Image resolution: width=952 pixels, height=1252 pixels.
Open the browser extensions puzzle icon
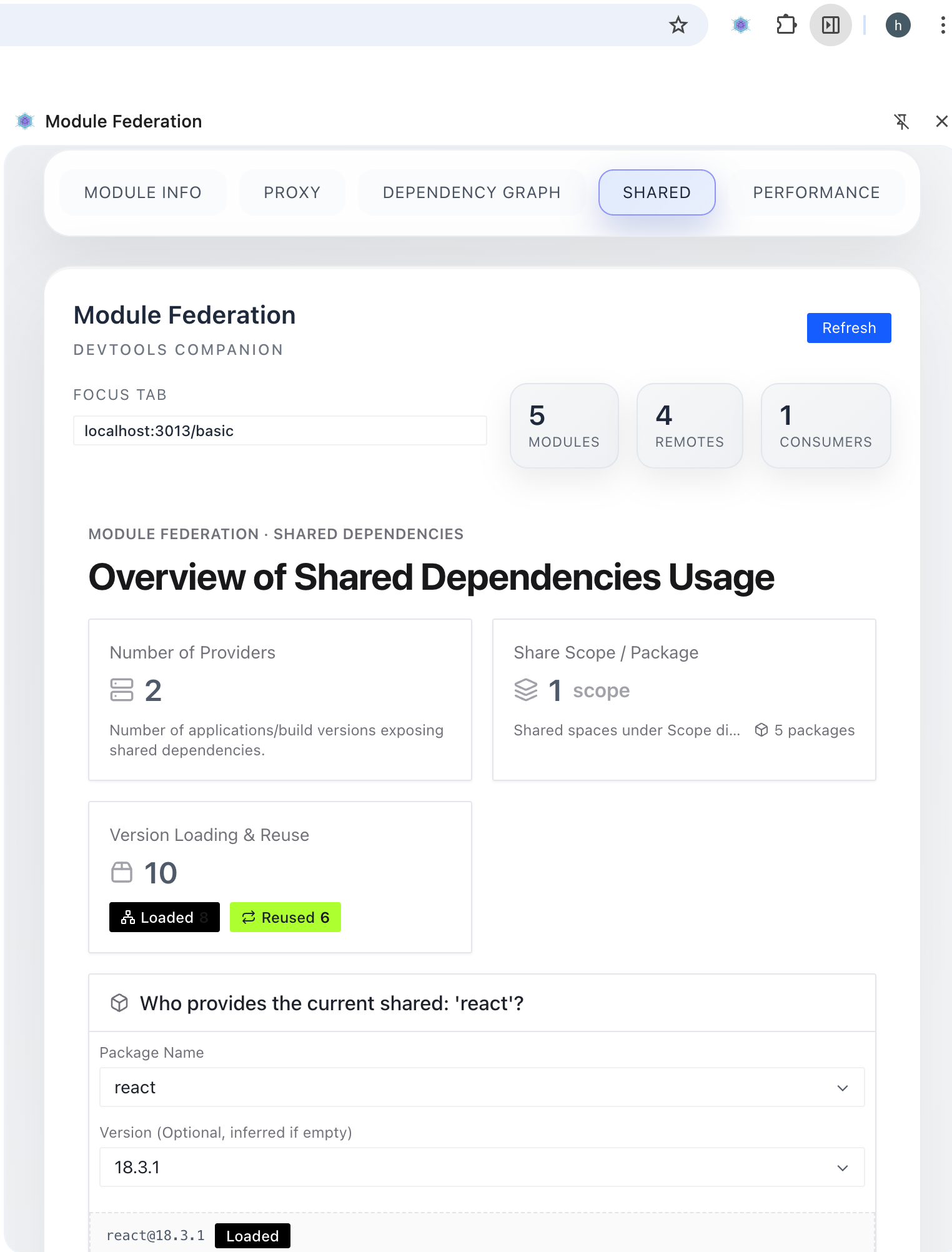[x=786, y=25]
